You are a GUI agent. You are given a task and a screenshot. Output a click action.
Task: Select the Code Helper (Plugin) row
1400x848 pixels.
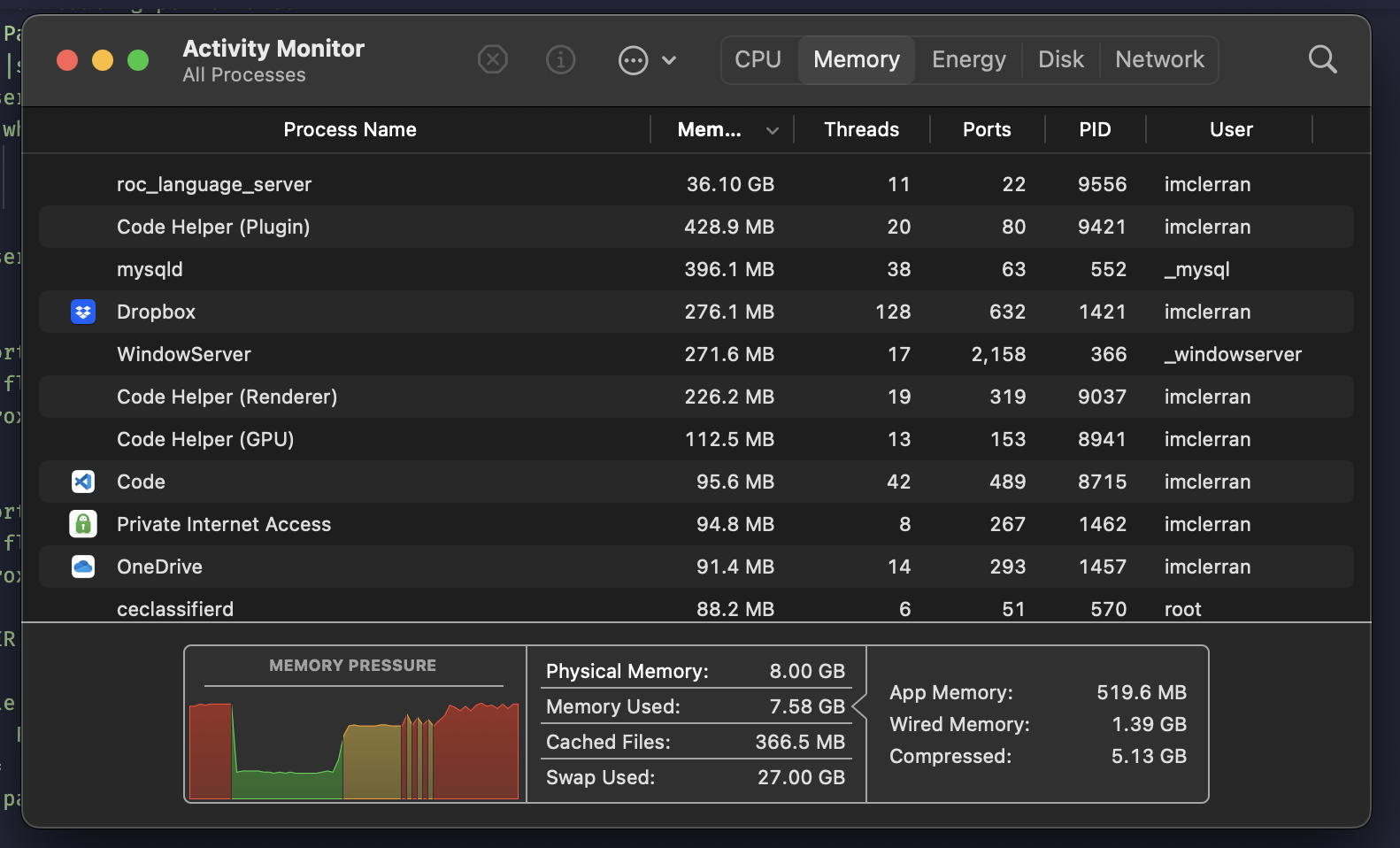696,227
